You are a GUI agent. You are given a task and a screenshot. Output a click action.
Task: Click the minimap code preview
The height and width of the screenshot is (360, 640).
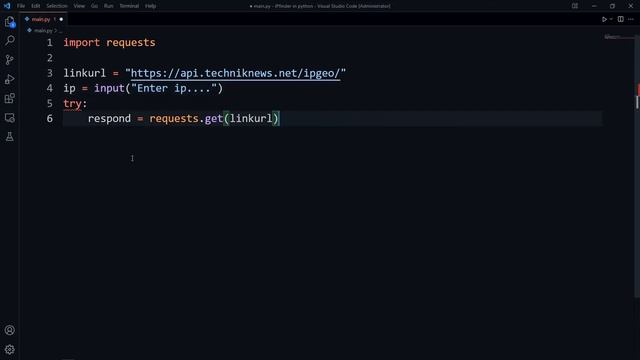click(612, 37)
